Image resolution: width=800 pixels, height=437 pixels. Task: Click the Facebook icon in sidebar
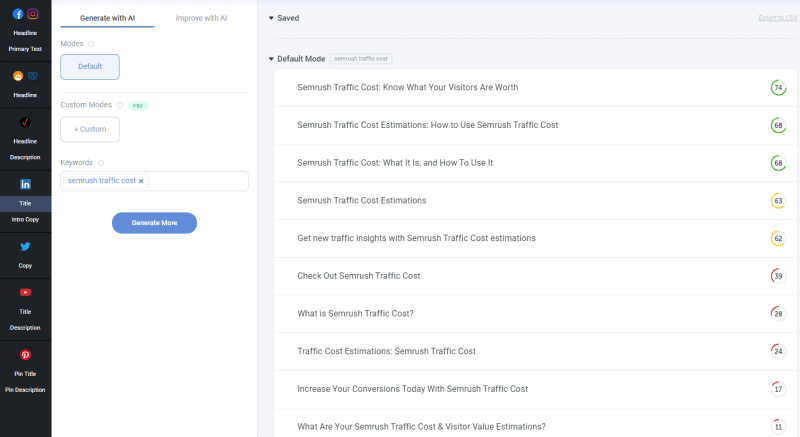18,14
